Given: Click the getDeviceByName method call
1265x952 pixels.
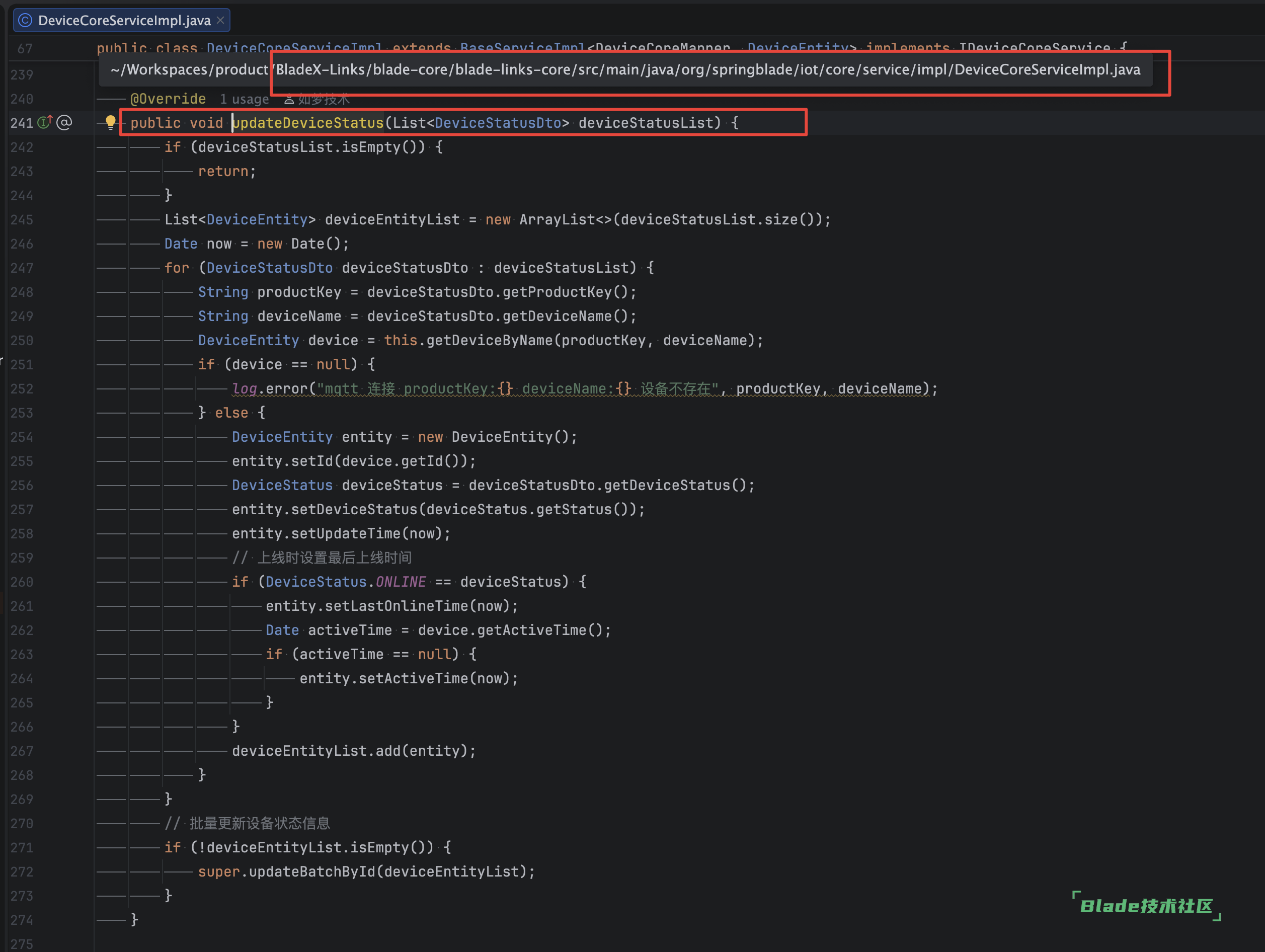Looking at the screenshot, I should click(489, 340).
